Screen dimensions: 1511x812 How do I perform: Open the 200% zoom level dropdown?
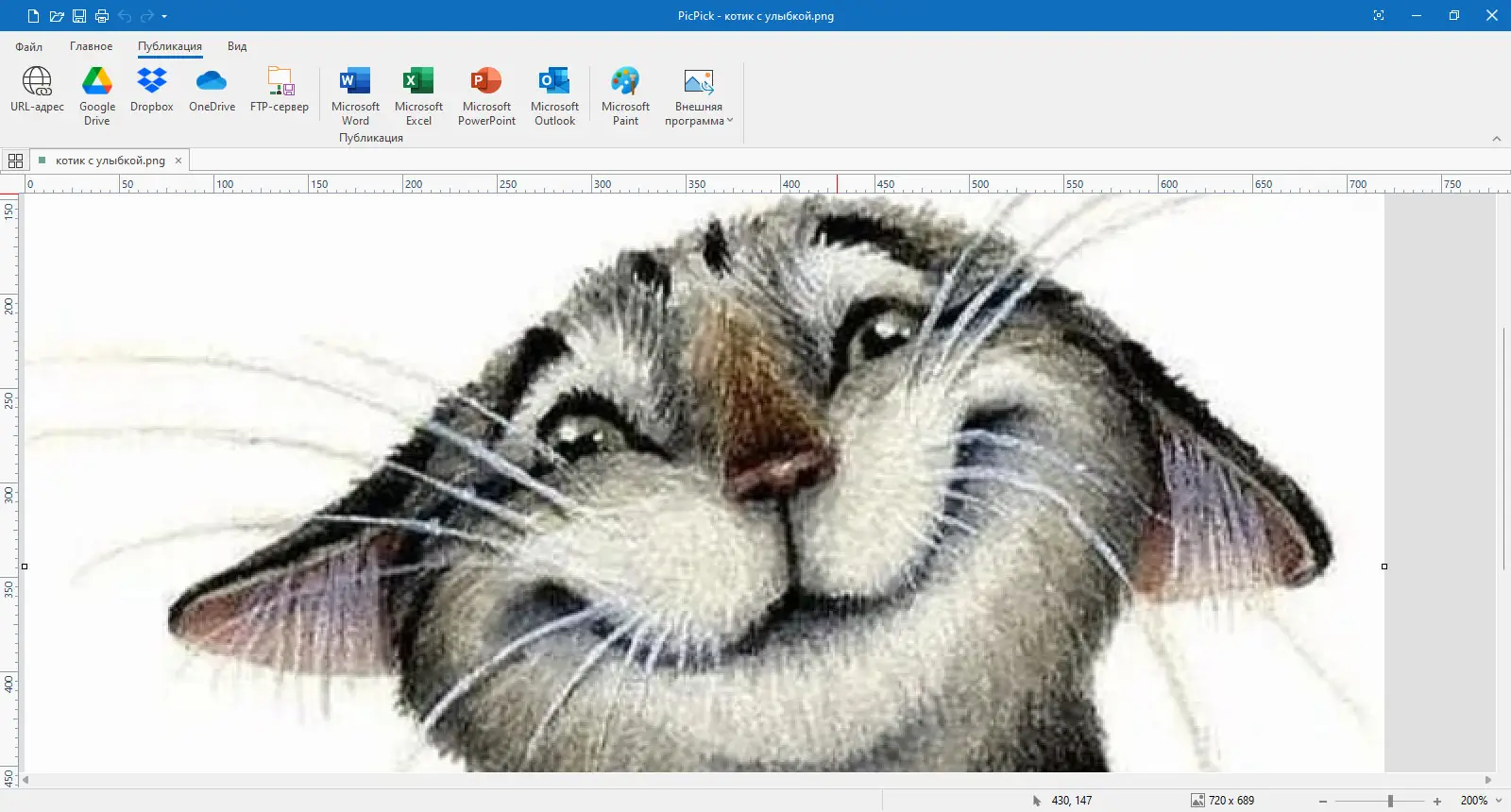[1481, 801]
